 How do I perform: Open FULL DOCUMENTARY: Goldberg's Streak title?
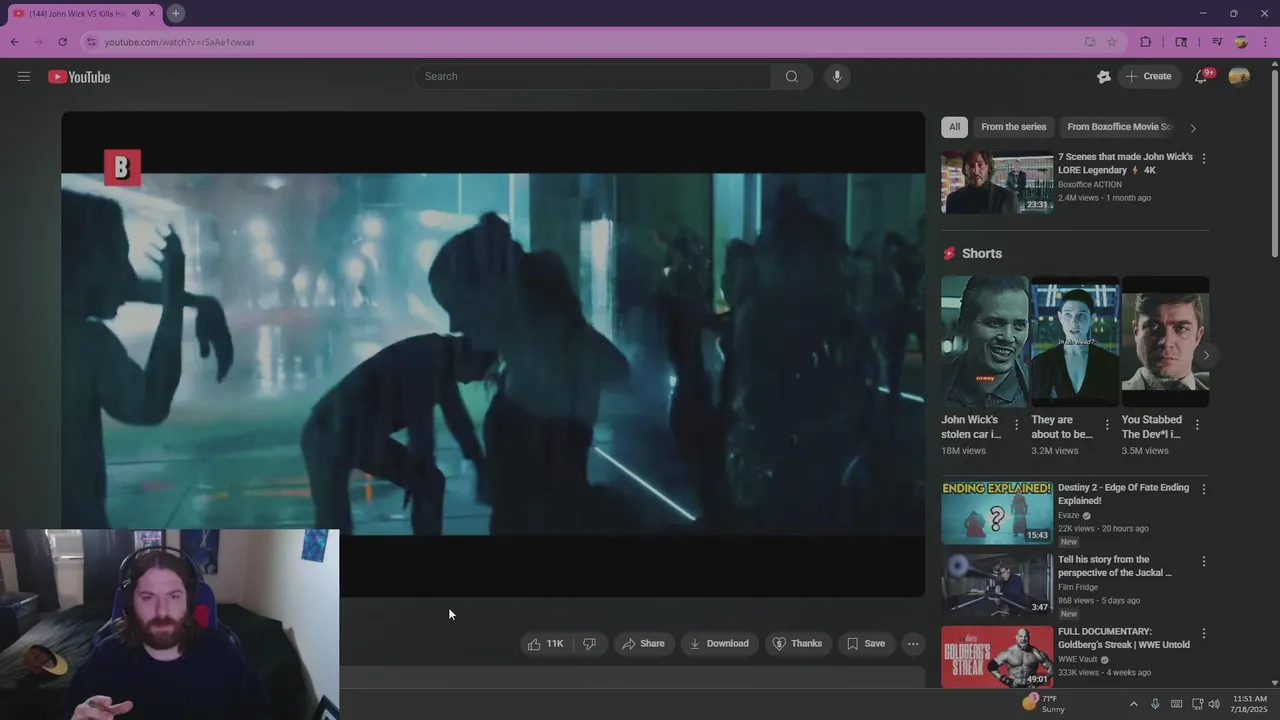(1124, 638)
